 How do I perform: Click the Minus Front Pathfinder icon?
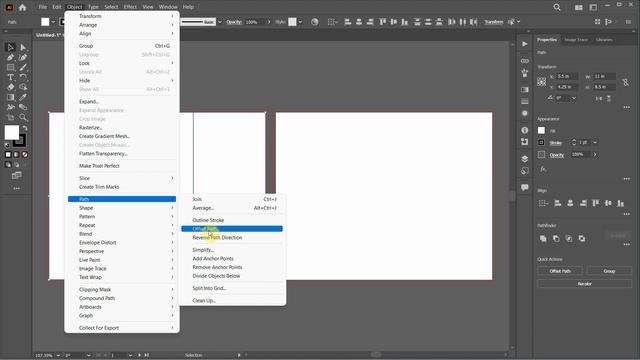coord(556,238)
